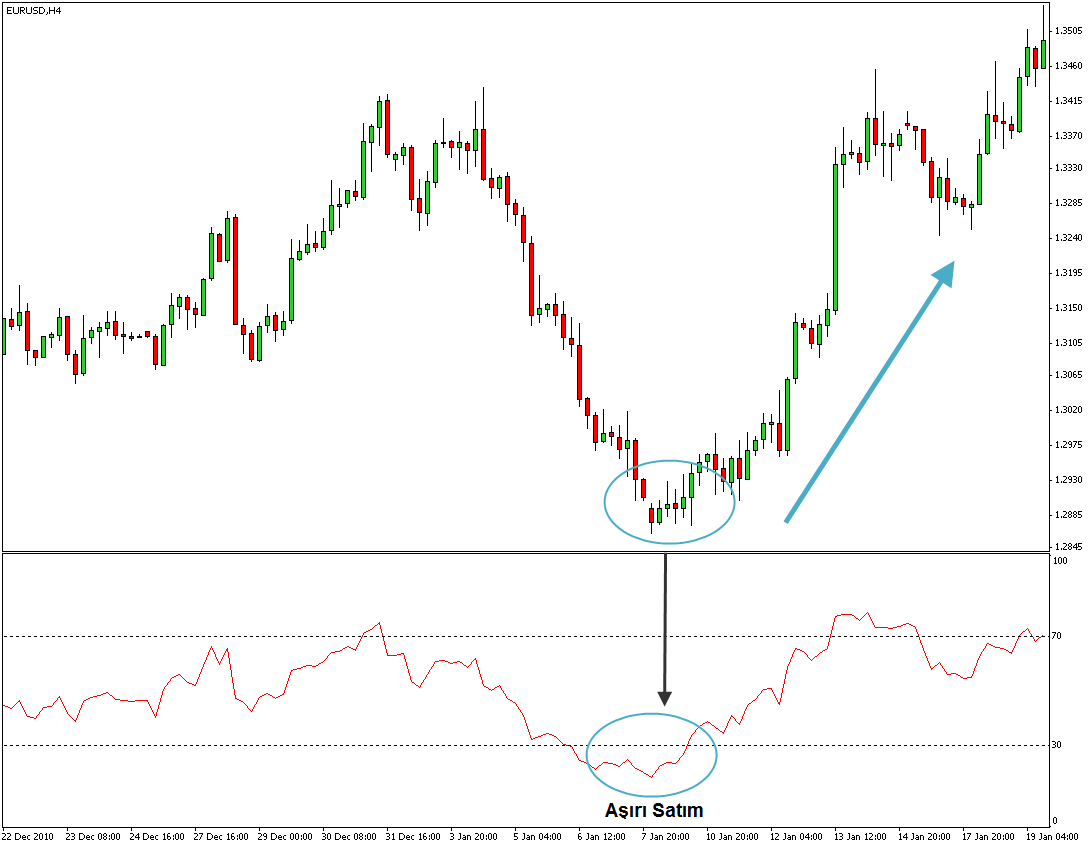Click the 24 Dec 16:00 time label
1089x845 pixels.
click(x=156, y=837)
